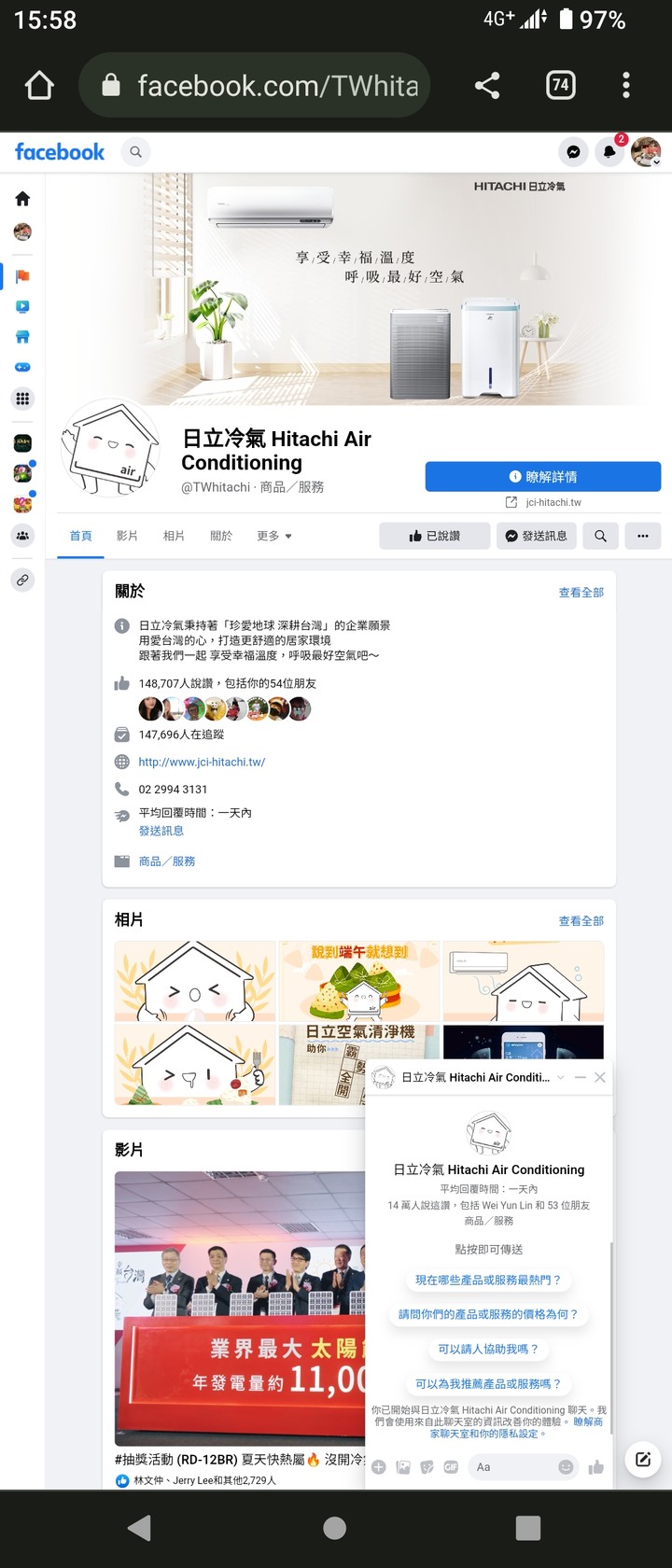The image size is (672, 1568).
Task: Toggle the 已說讚 liked button
Action: coord(434,536)
